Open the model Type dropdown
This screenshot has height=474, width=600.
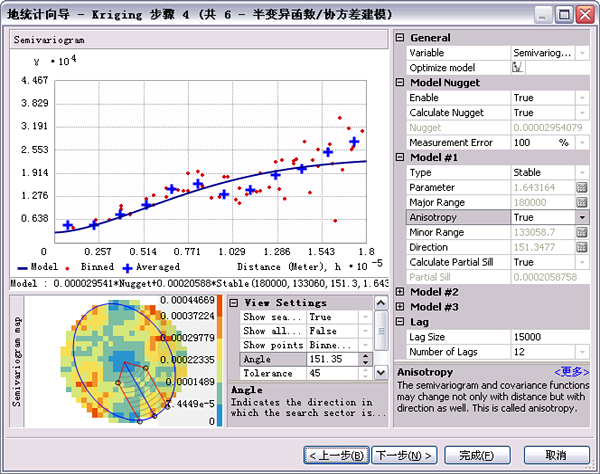pos(581,172)
